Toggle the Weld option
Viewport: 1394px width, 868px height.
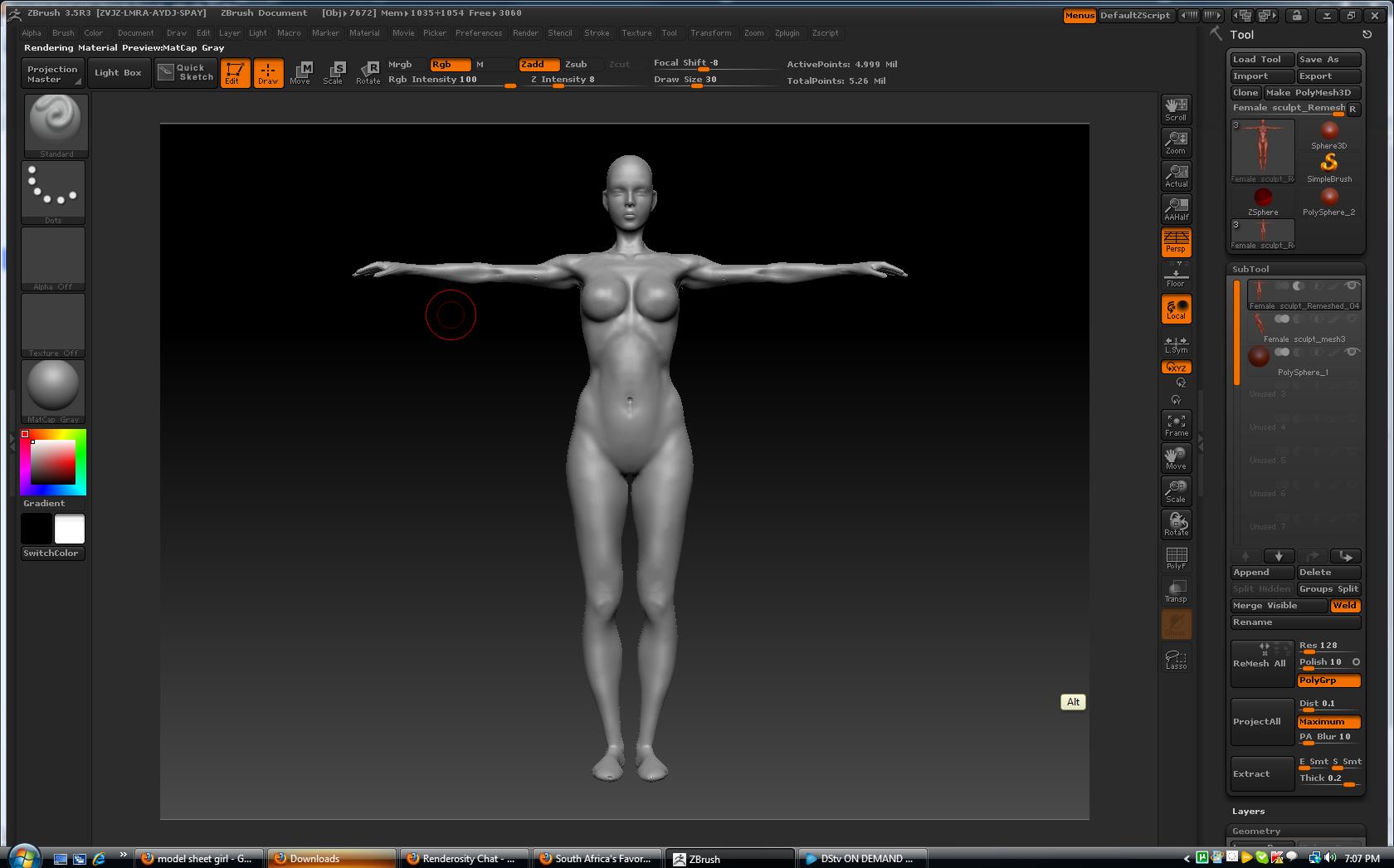tap(1345, 605)
